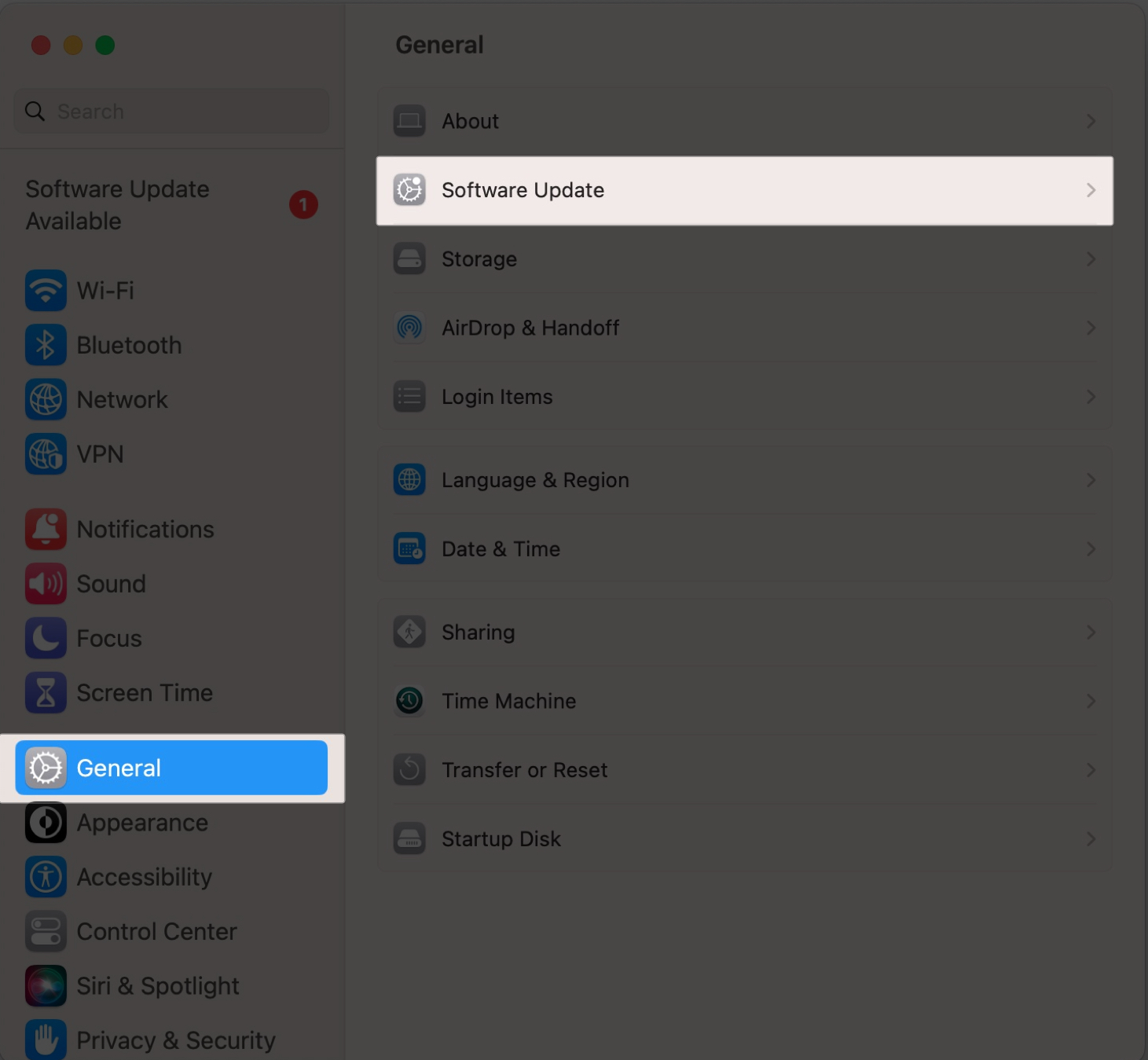
Task: Open the Notifications bell icon
Action: (46, 529)
